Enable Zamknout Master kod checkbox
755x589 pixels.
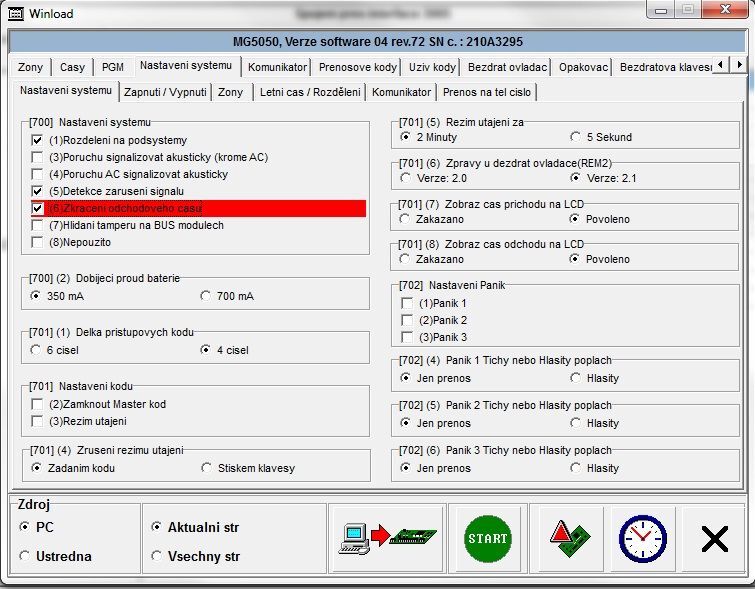[x=37, y=404]
